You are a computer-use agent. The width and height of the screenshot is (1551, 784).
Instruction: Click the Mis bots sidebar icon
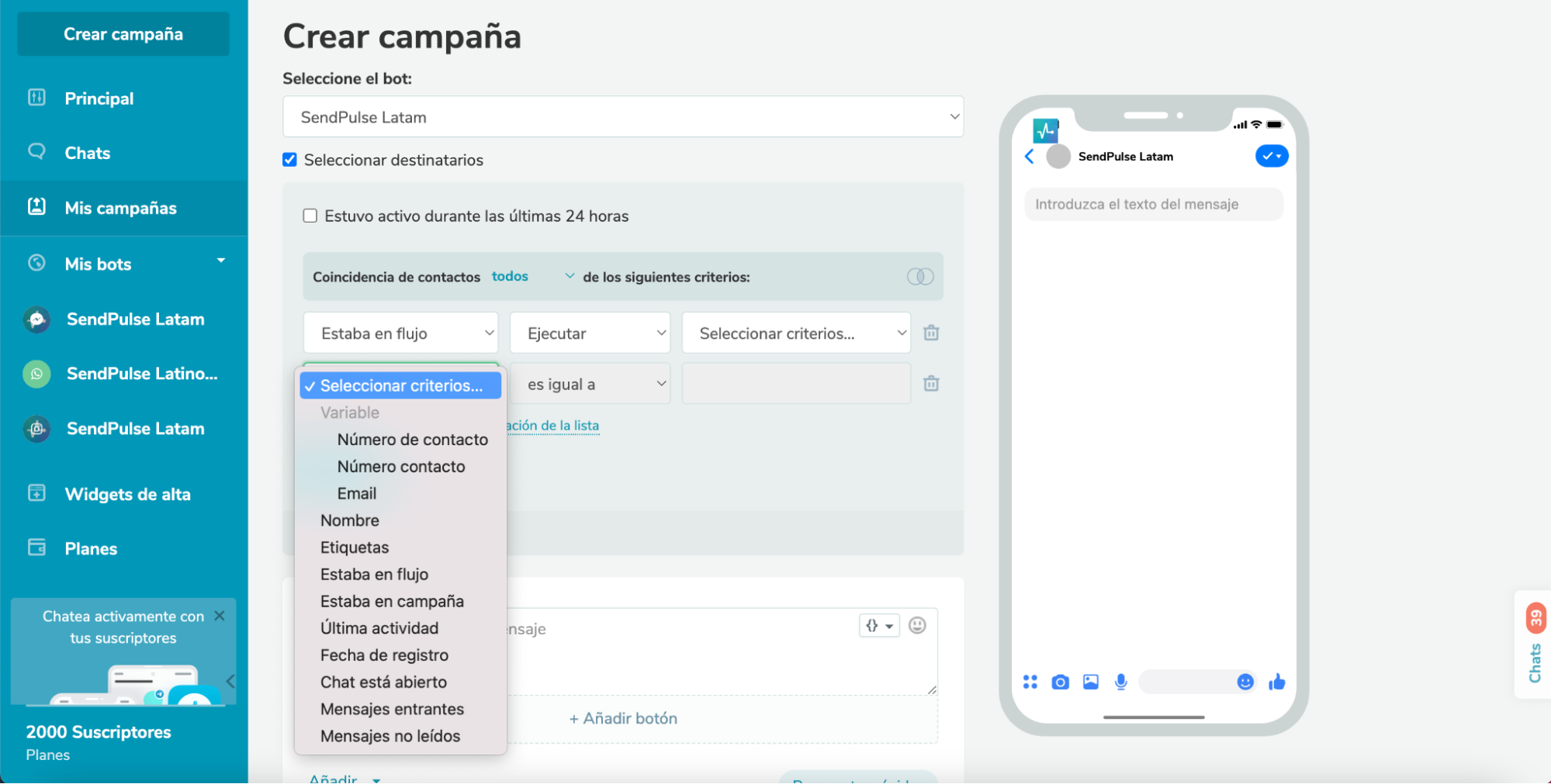[36, 263]
